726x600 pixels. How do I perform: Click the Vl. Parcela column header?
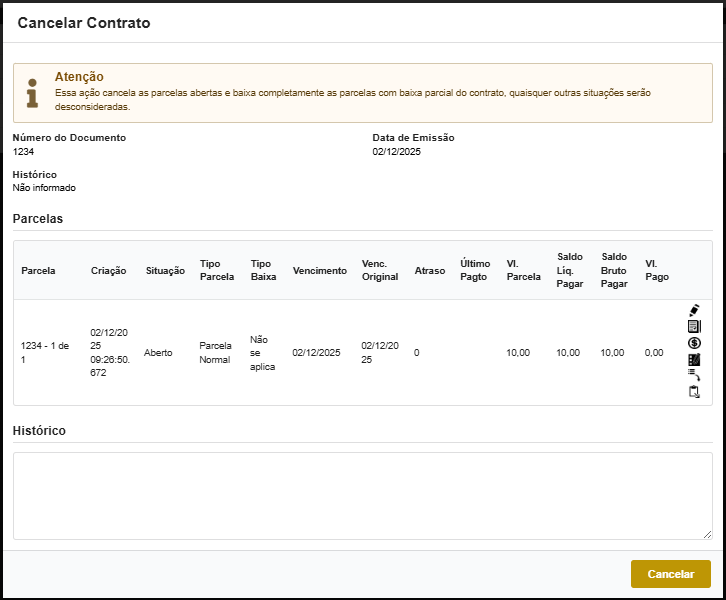(x=523, y=271)
